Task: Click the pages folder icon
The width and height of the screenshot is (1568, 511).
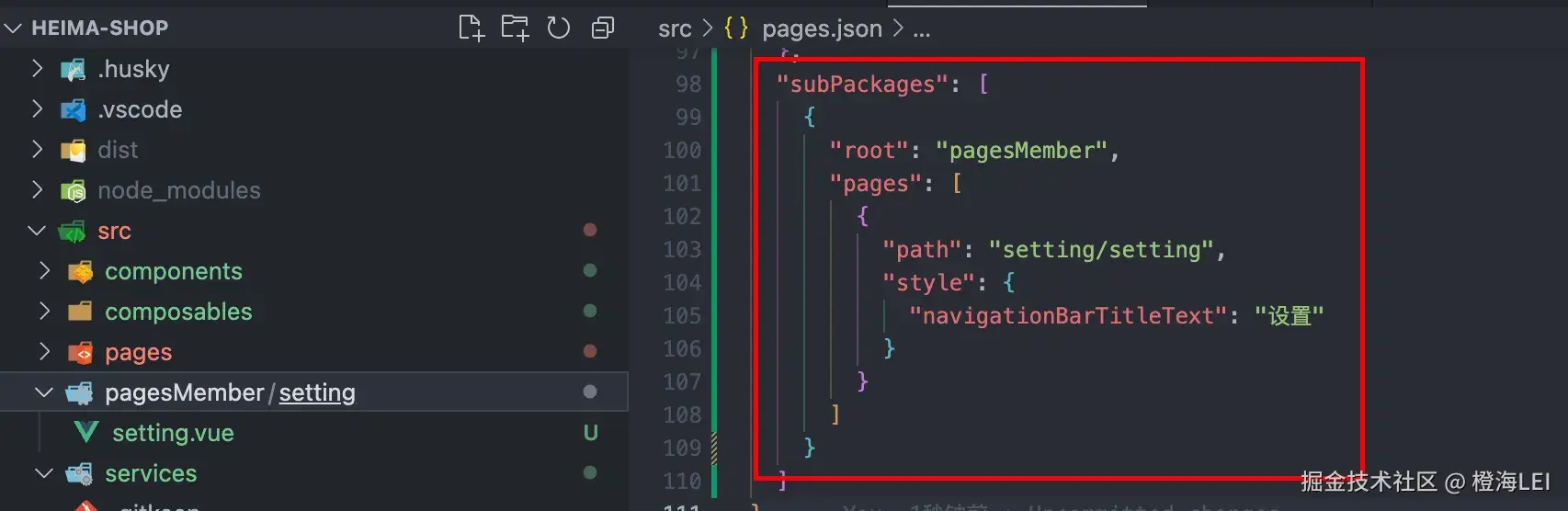Action: pyautogui.click(x=80, y=353)
